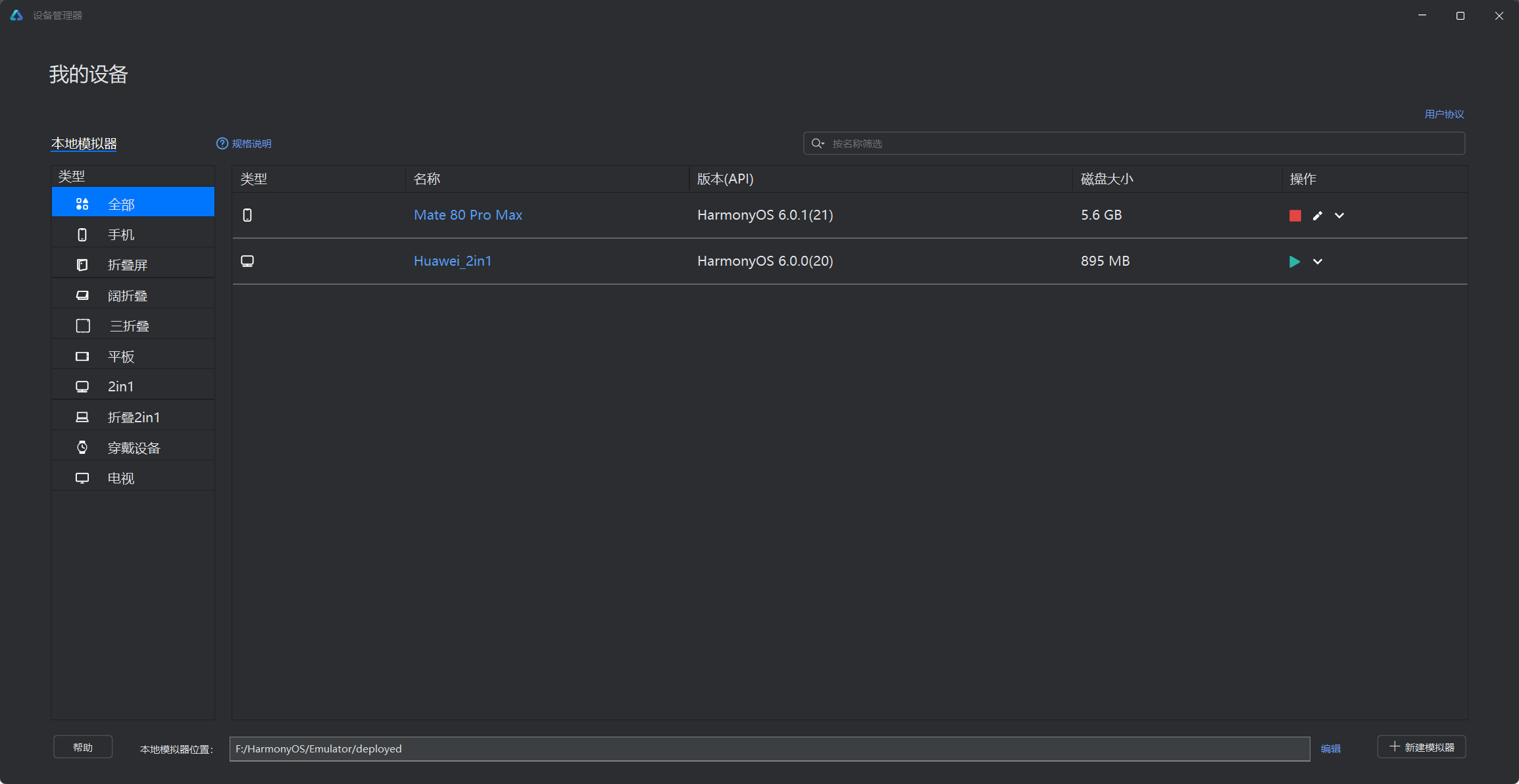Click the 2in1 type icon in Huawei_2in1 row
Image resolution: width=1519 pixels, height=784 pixels.
[x=247, y=261]
